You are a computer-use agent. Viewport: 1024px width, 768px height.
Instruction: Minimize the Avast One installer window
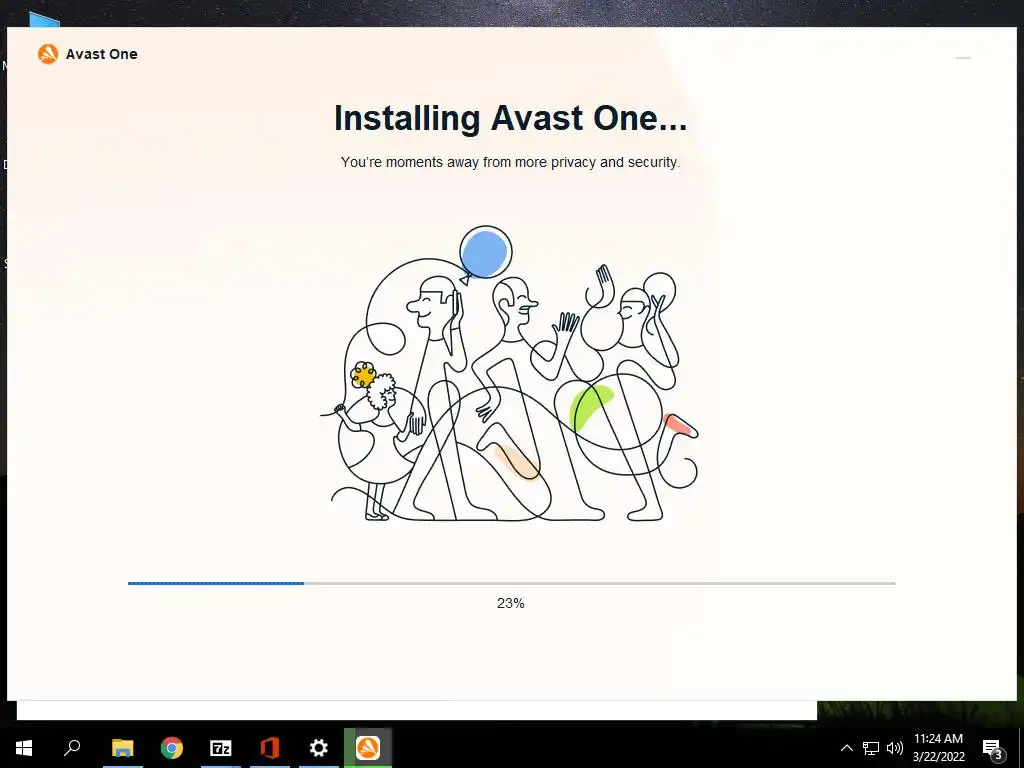pos(963,58)
